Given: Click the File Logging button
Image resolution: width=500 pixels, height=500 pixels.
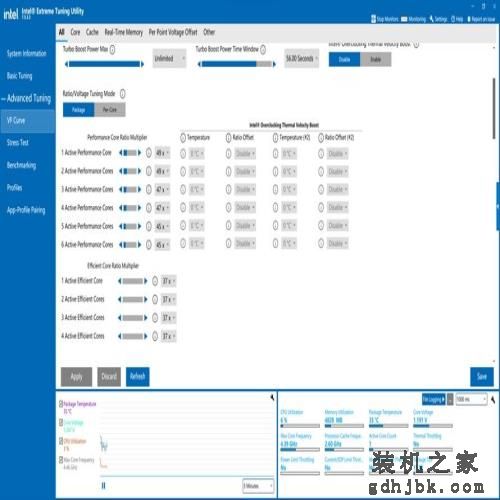Looking at the screenshot, I should click(434, 399).
